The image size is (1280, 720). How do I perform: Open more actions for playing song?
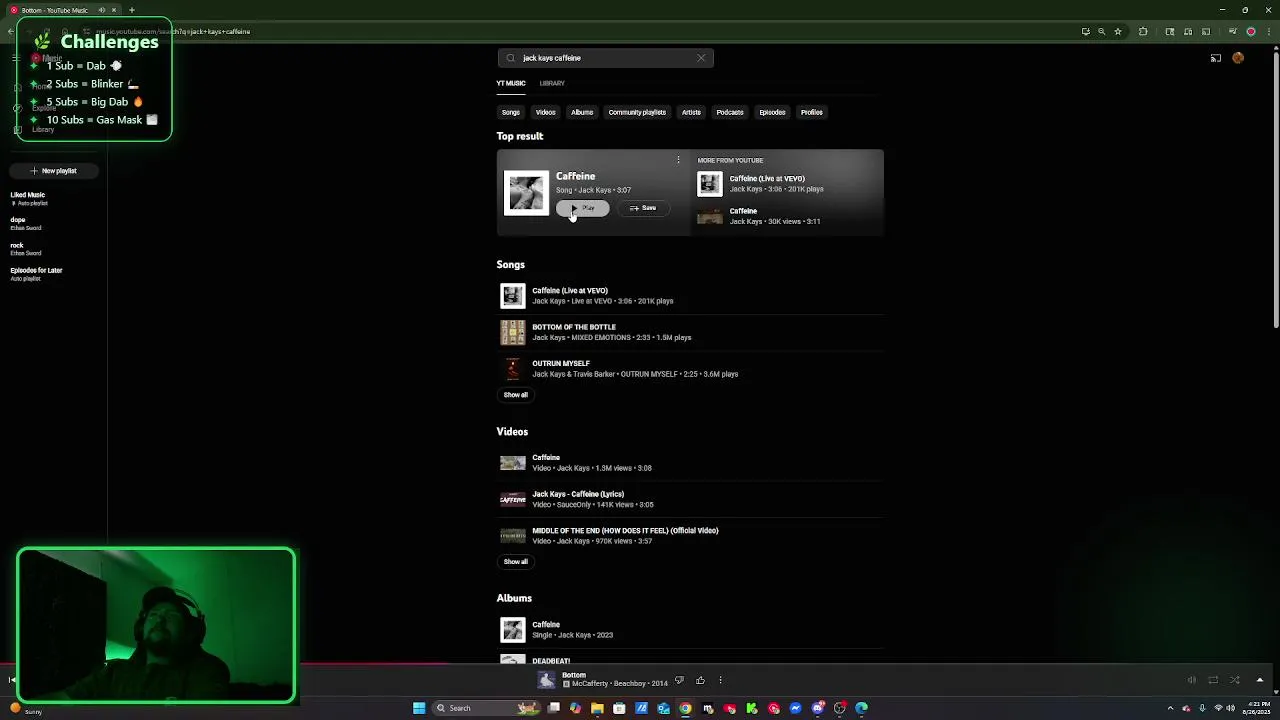[720, 680]
